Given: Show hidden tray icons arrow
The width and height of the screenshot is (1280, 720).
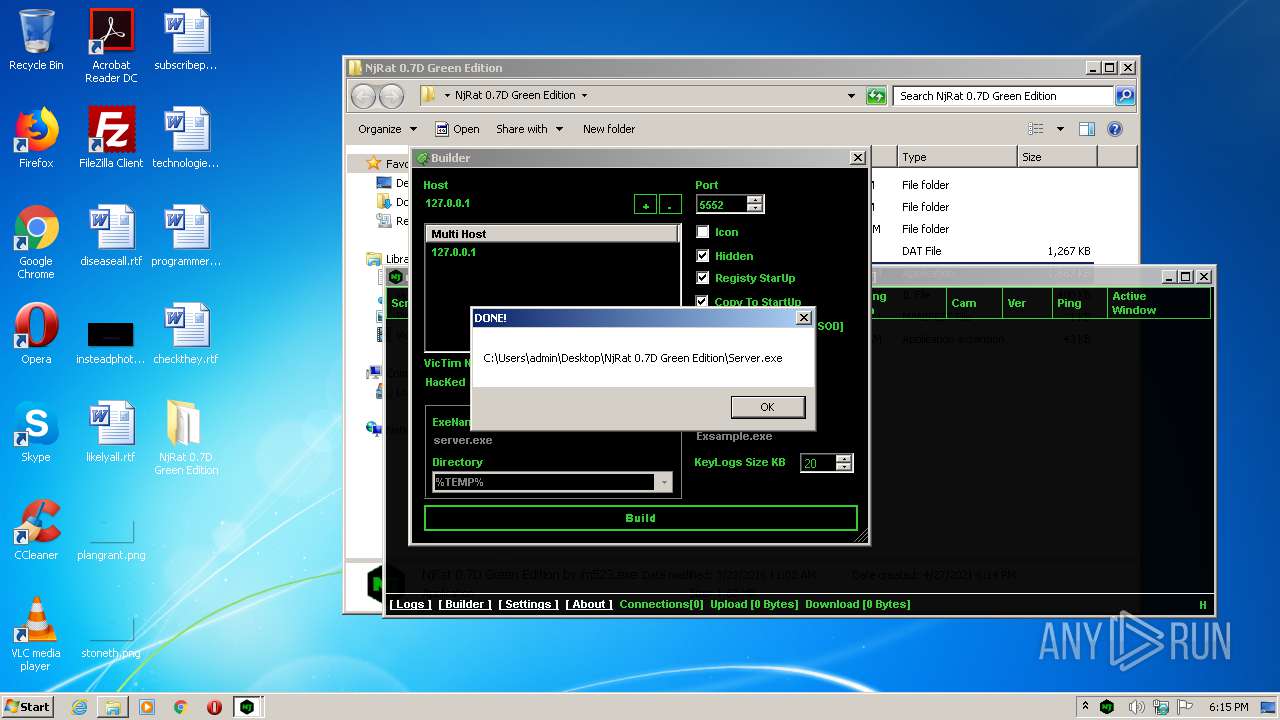Looking at the screenshot, I should tap(1085, 707).
